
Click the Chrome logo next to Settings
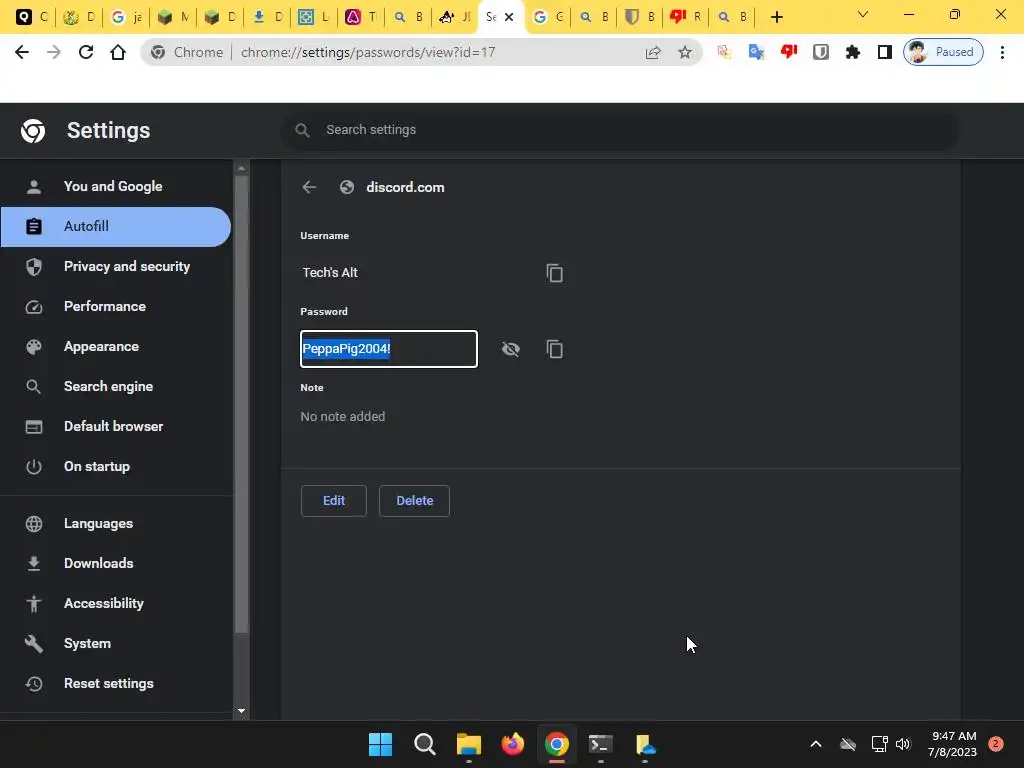[x=33, y=131]
